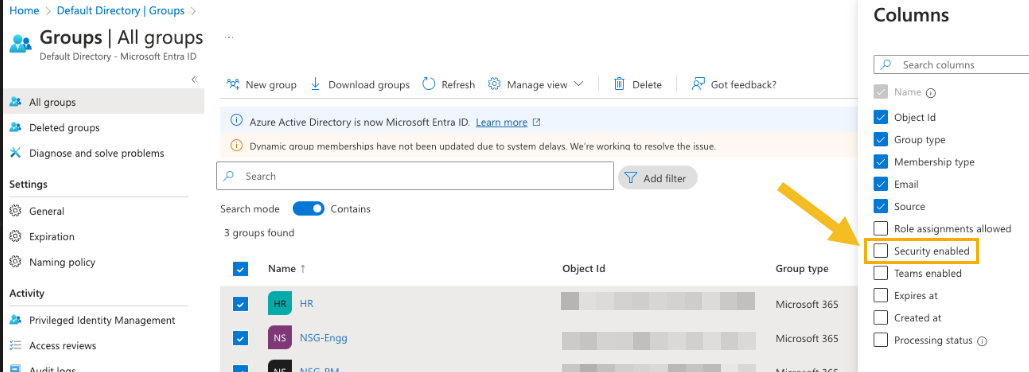Image resolution: width=1029 pixels, height=372 pixels.
Task: Click the Deleted groups people icon
Action: [x=16, y=127]
